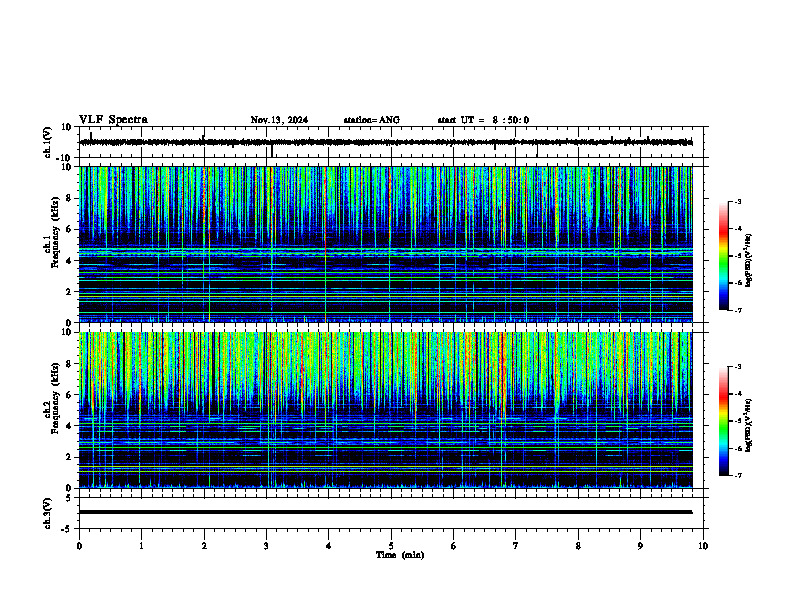792x612 pixels.
Task: Click the ch.1 colorbar log(PSD) label
Action: (749, 261)
